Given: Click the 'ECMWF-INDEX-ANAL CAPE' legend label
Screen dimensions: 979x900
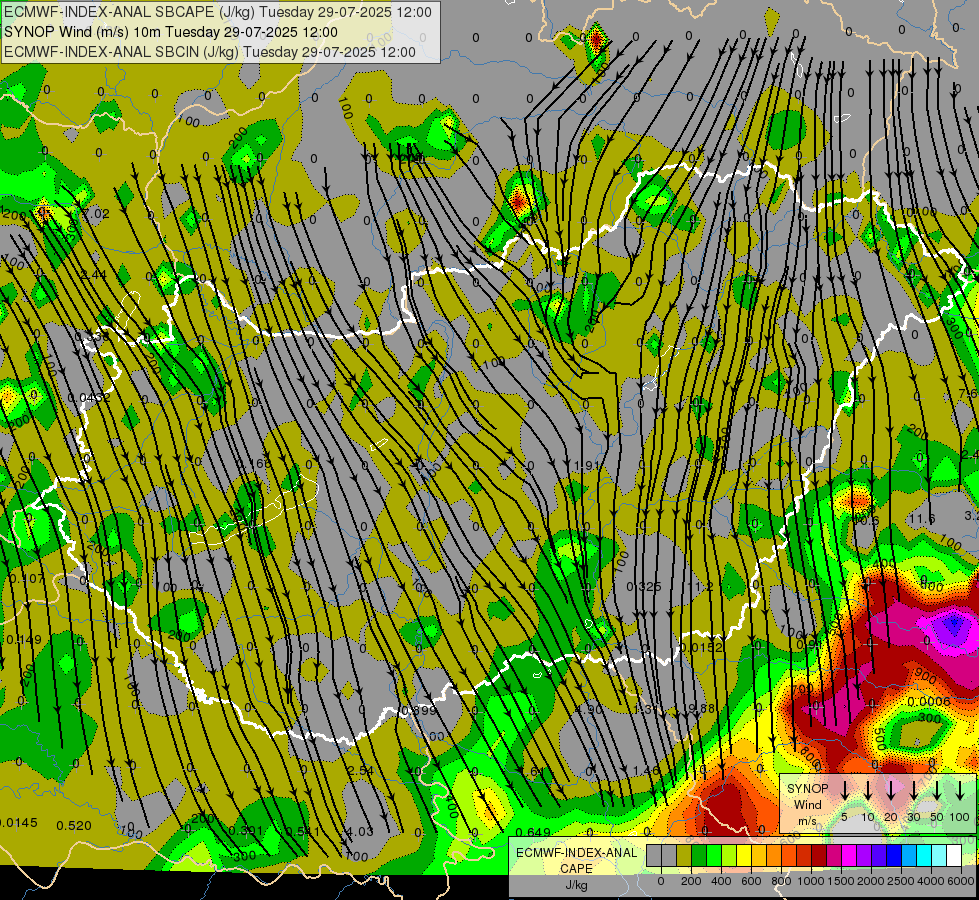Looking at the screenshot, I should [x=576, y=860].
